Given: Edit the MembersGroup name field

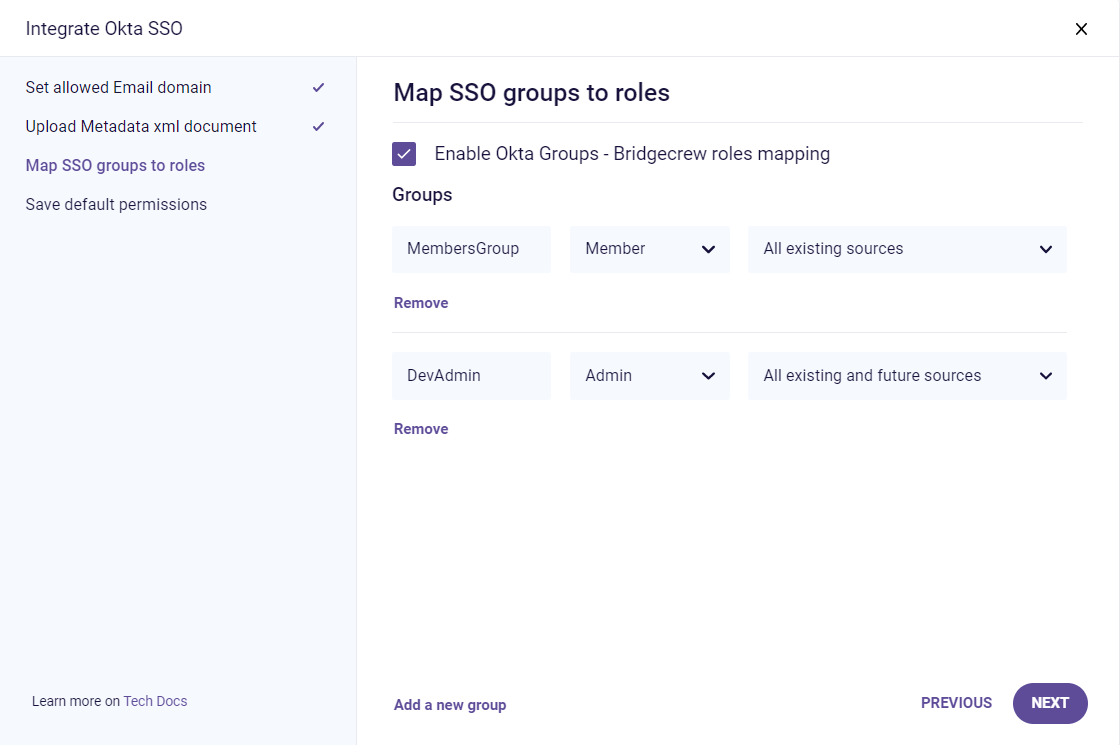Looking at the screenshot, I should coord(471,249).
